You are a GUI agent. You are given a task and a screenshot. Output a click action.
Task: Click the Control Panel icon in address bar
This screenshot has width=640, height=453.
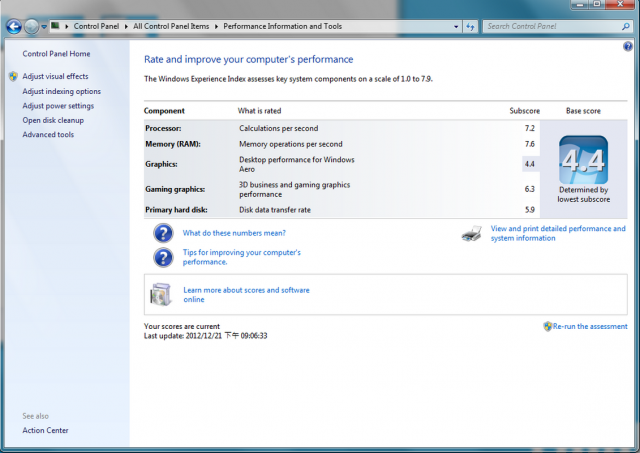(55, 26)
